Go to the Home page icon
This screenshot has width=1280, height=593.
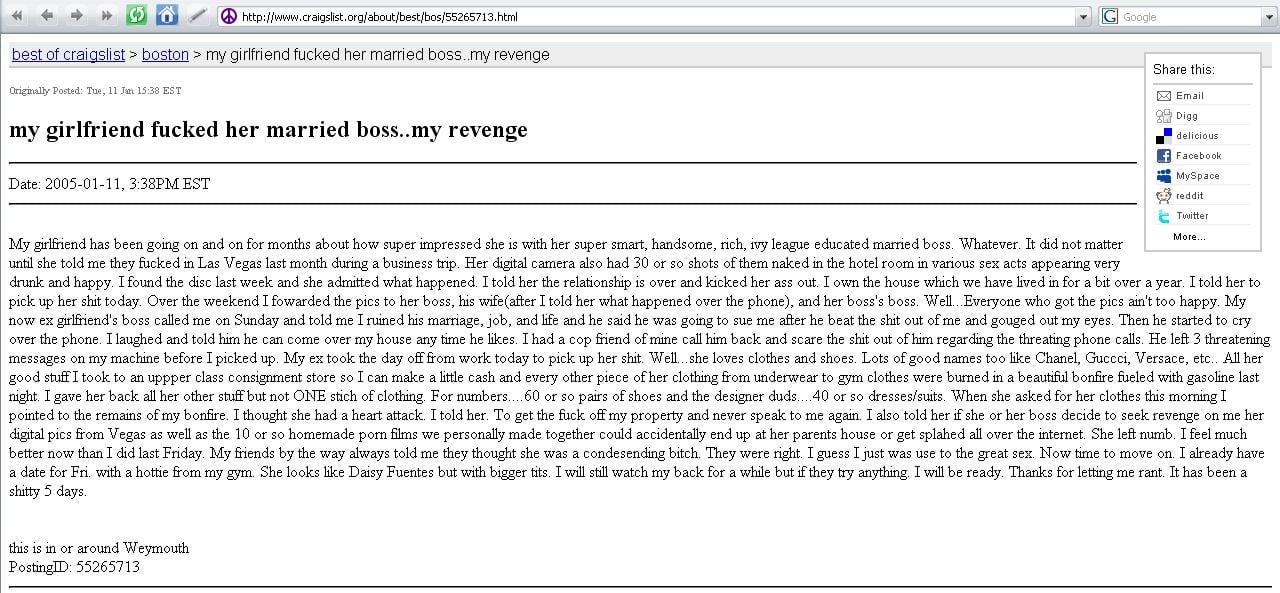(x=167, y=16)
